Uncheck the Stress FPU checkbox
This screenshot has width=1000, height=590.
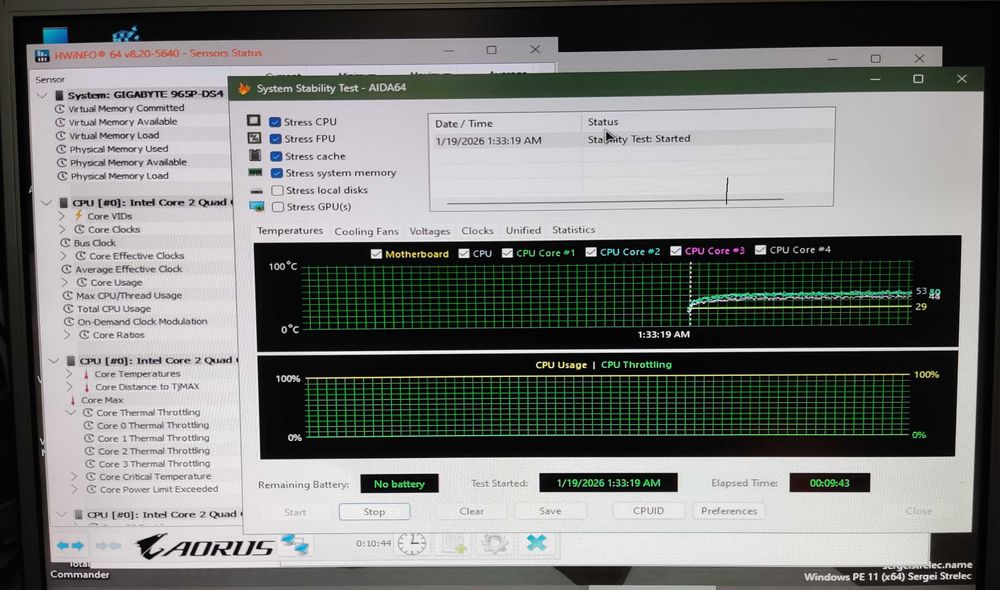276,138
